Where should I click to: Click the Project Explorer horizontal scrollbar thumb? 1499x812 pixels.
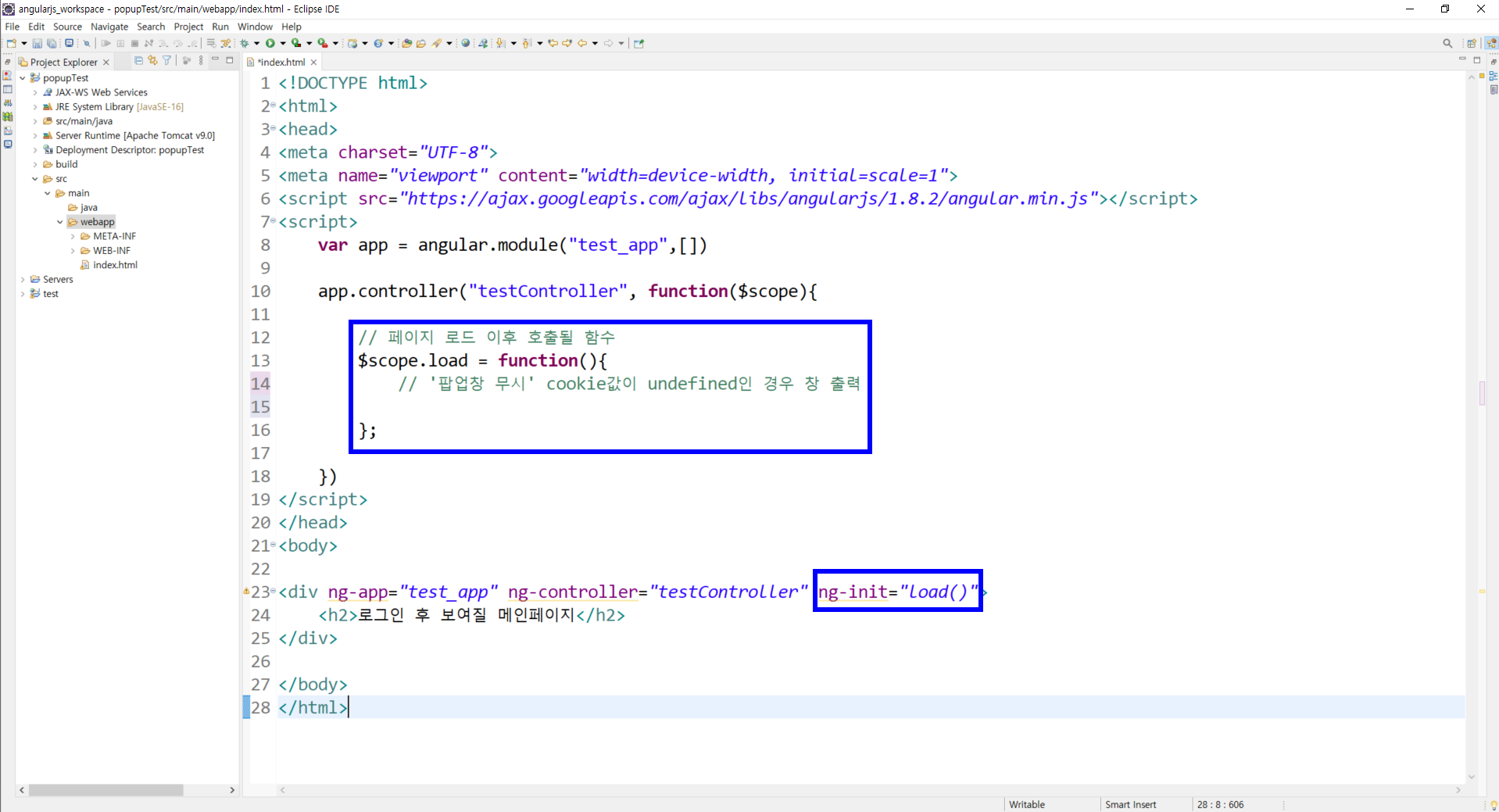[106, 790]
